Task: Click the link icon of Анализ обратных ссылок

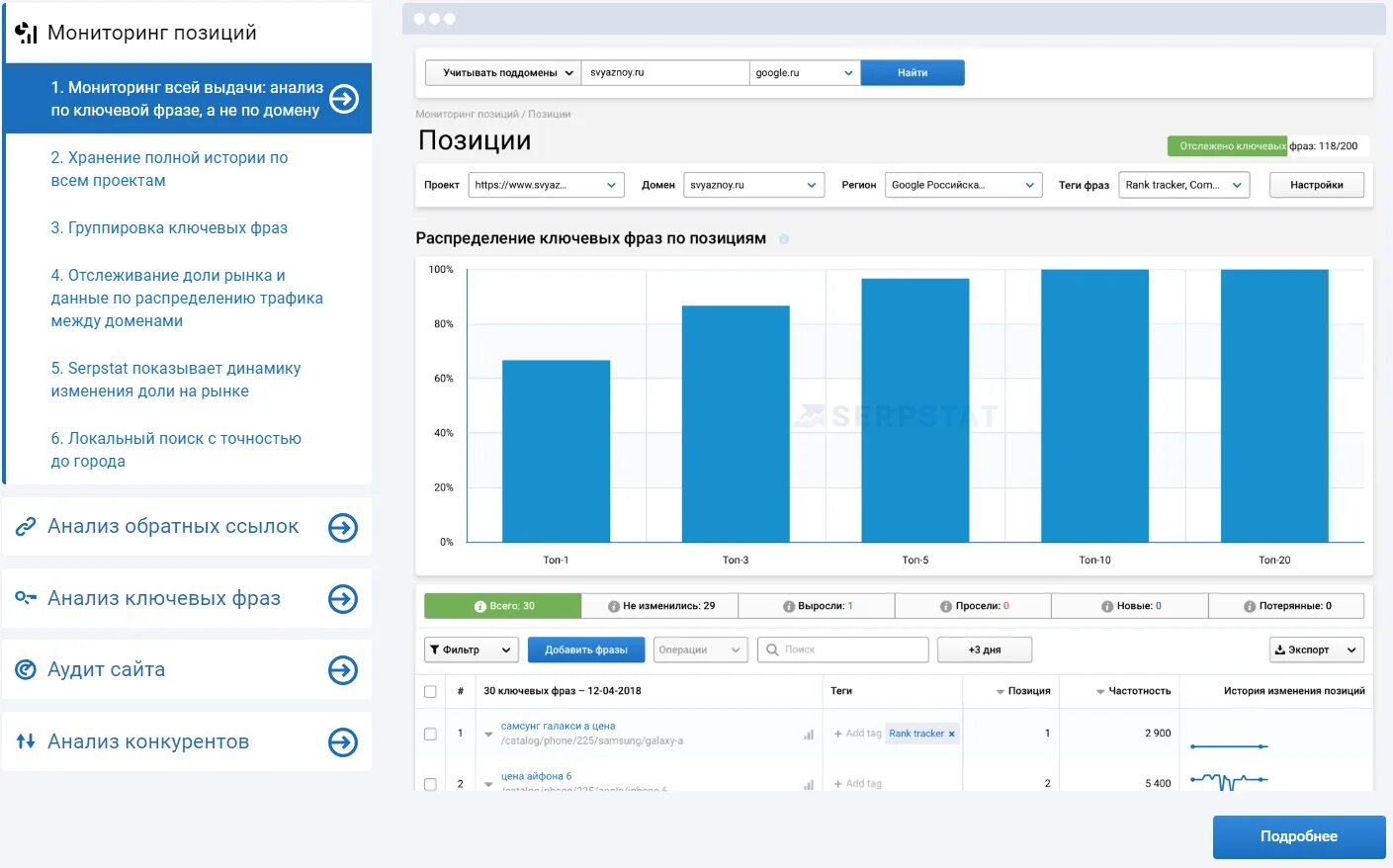Action: coord(26,527)
